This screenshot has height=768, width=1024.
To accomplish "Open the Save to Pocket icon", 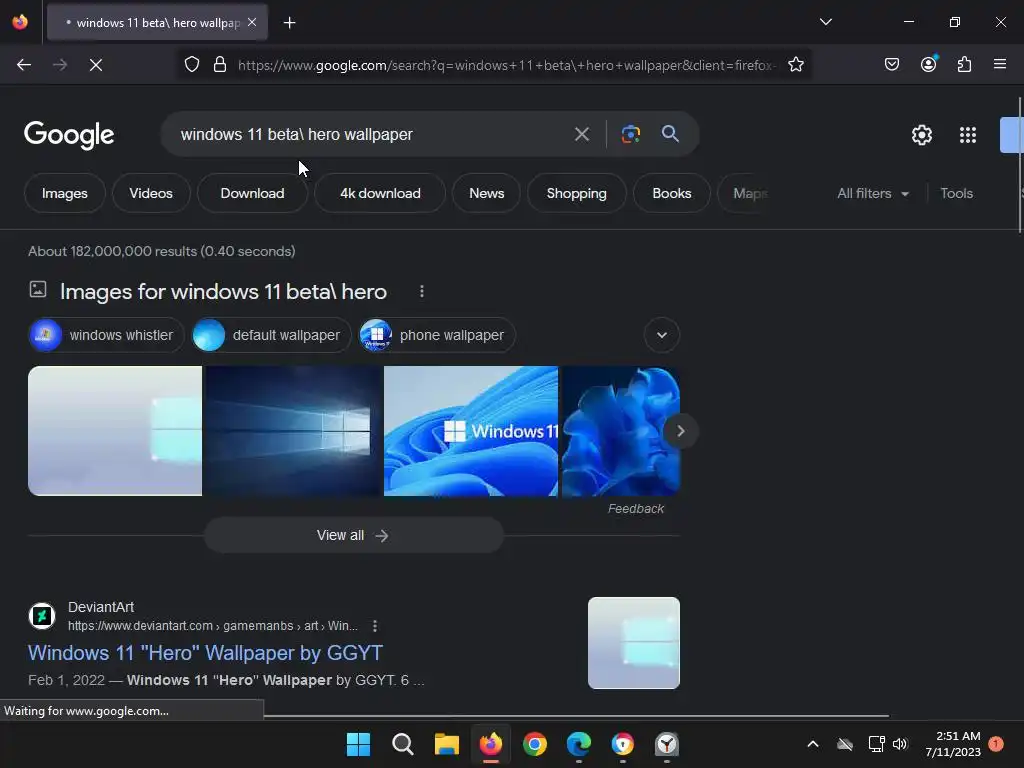I will (x=891, y=64).
